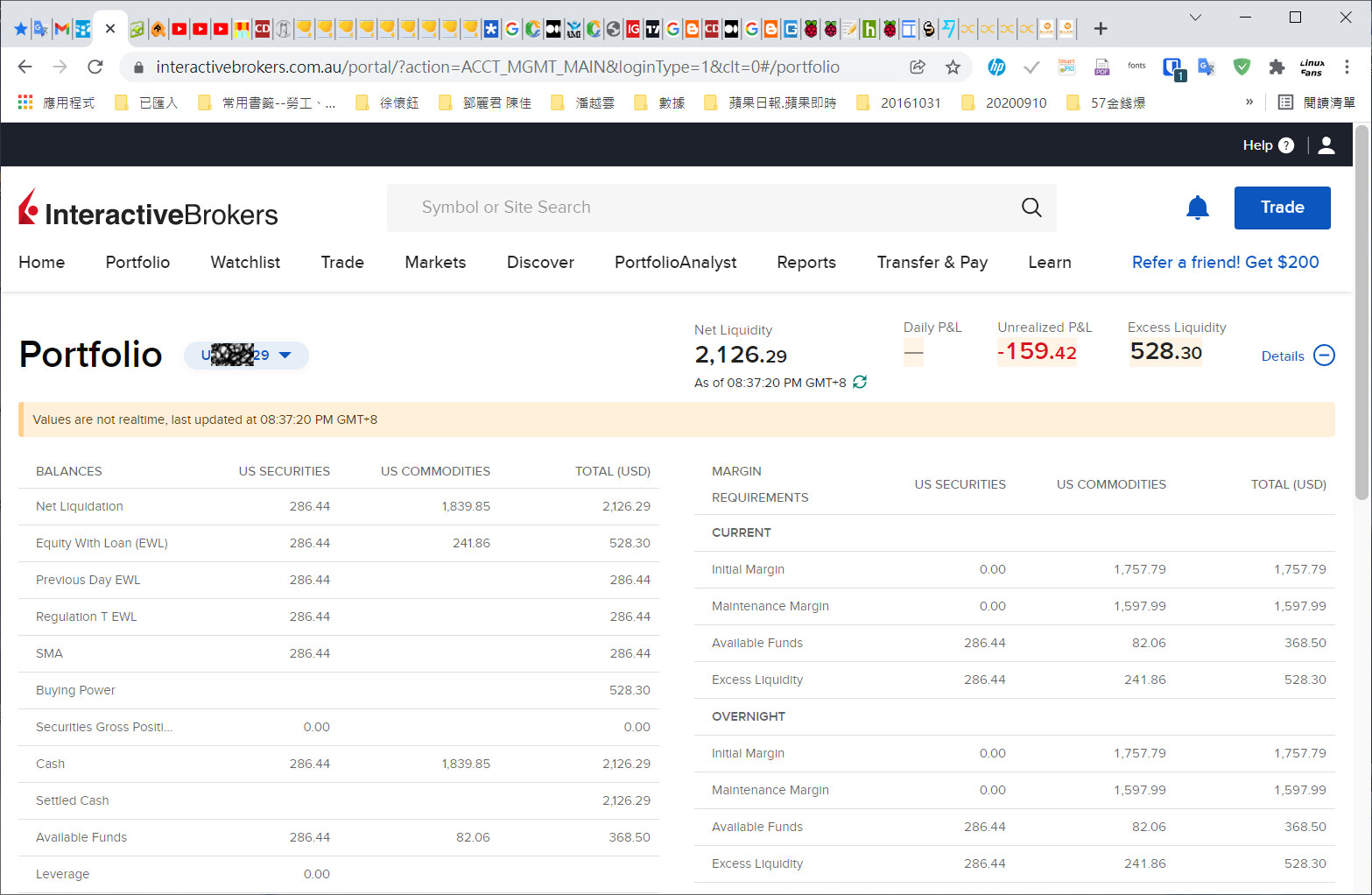This screenshot has height=895, width=1372.
Task: Switch to the Gmail tab
Action: point(61,29)
